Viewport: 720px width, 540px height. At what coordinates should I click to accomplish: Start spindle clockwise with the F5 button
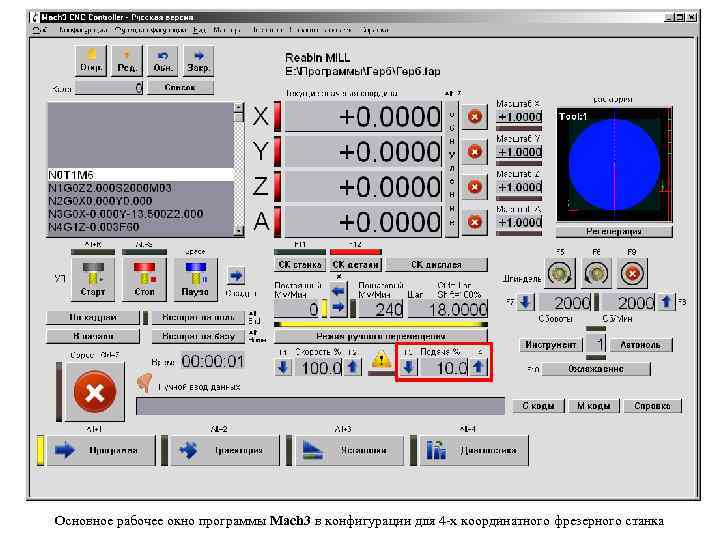pyautogui.click(x=560, y=273)
